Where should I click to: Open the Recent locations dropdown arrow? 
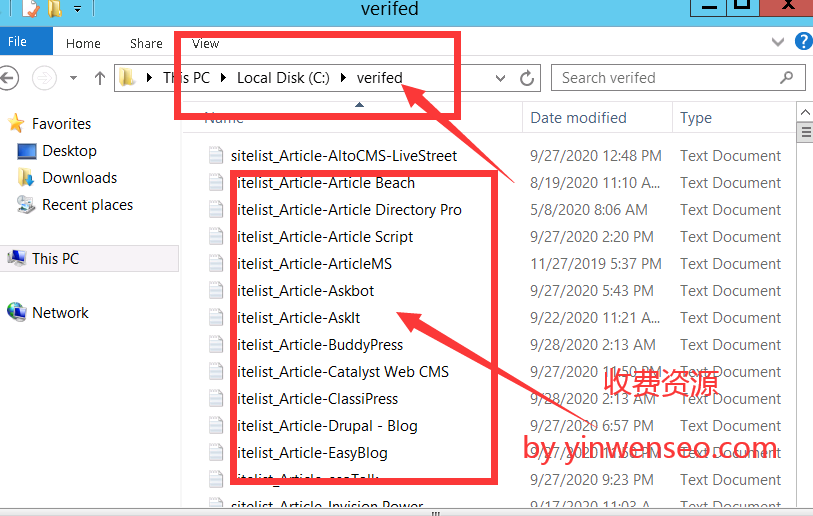[x=73, y=78]
